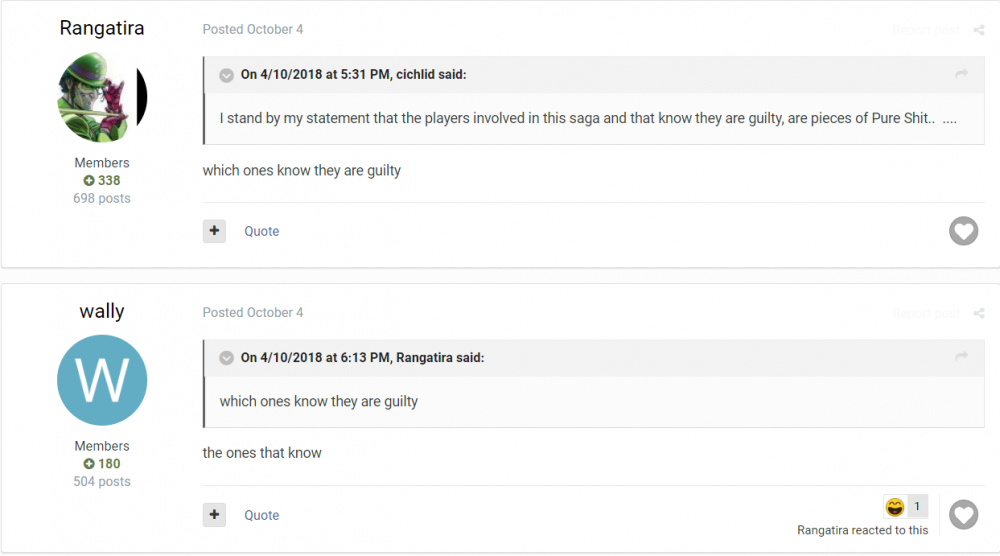Share Rangatira's post via share icon

(x=979, y=30)
